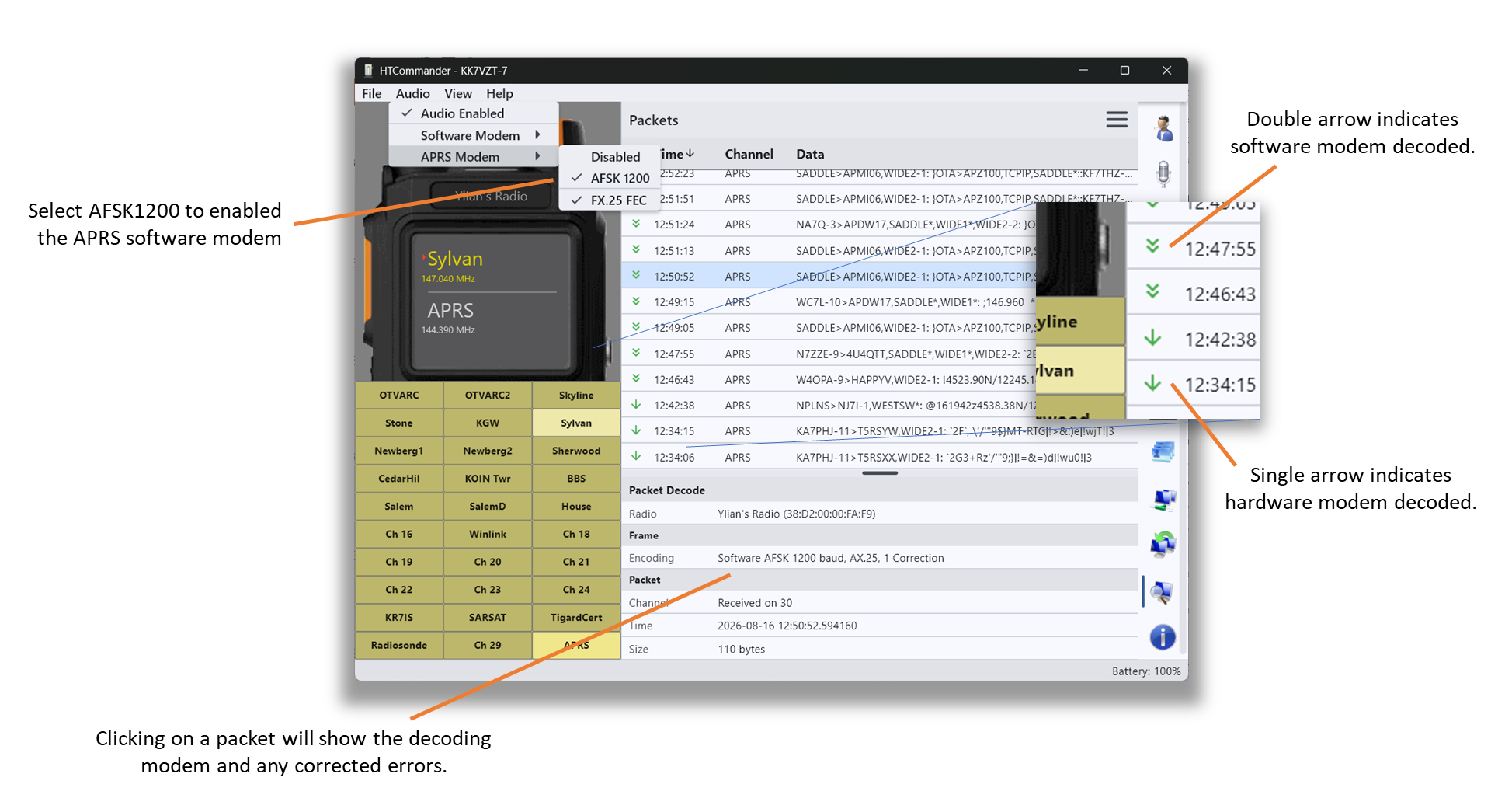Click the Channel column header

(x=749, y=154)
